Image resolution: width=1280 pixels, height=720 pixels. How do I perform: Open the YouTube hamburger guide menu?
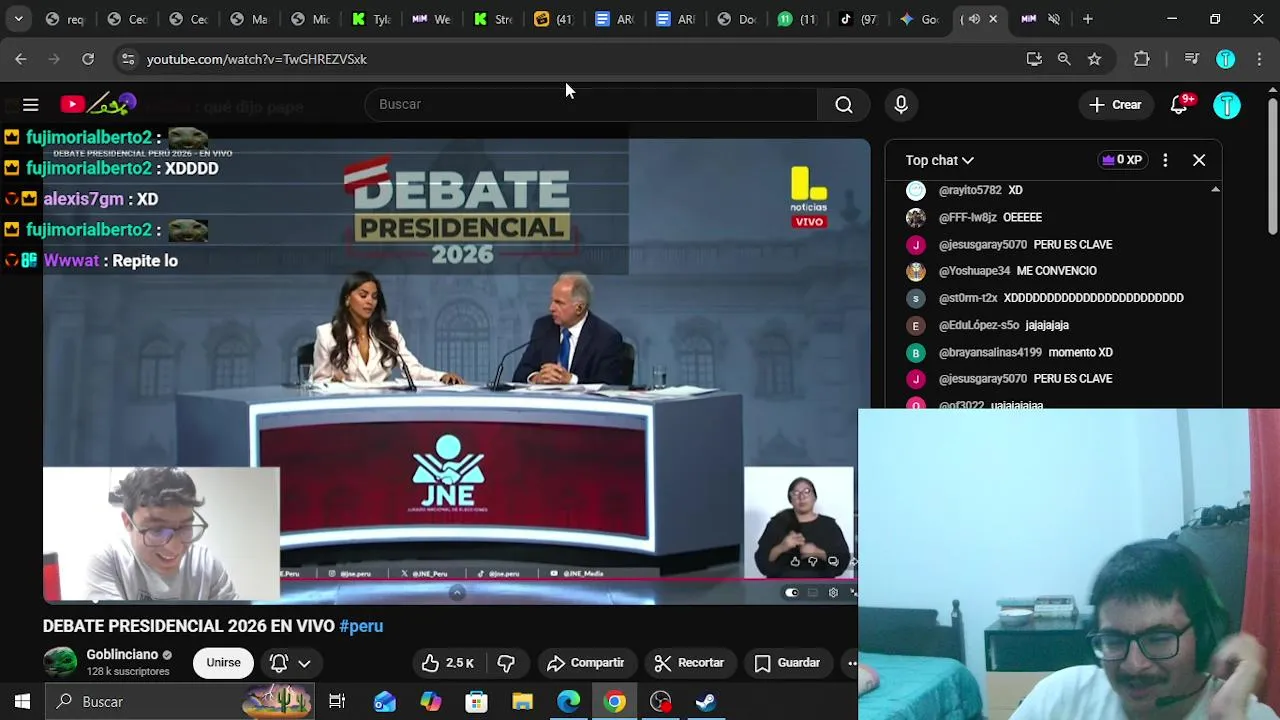tap(31, 104)
